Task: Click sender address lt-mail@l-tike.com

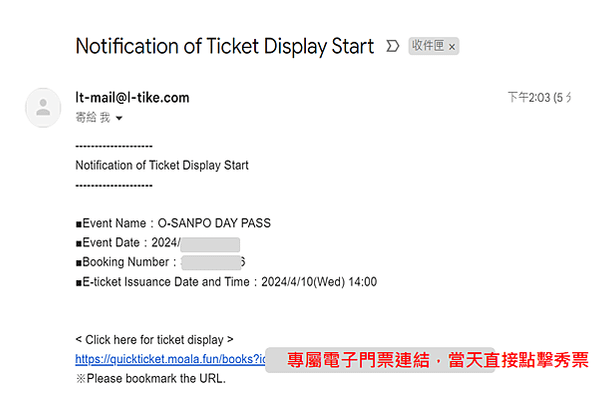Action: pyautogui.click(x=132, y=98)
